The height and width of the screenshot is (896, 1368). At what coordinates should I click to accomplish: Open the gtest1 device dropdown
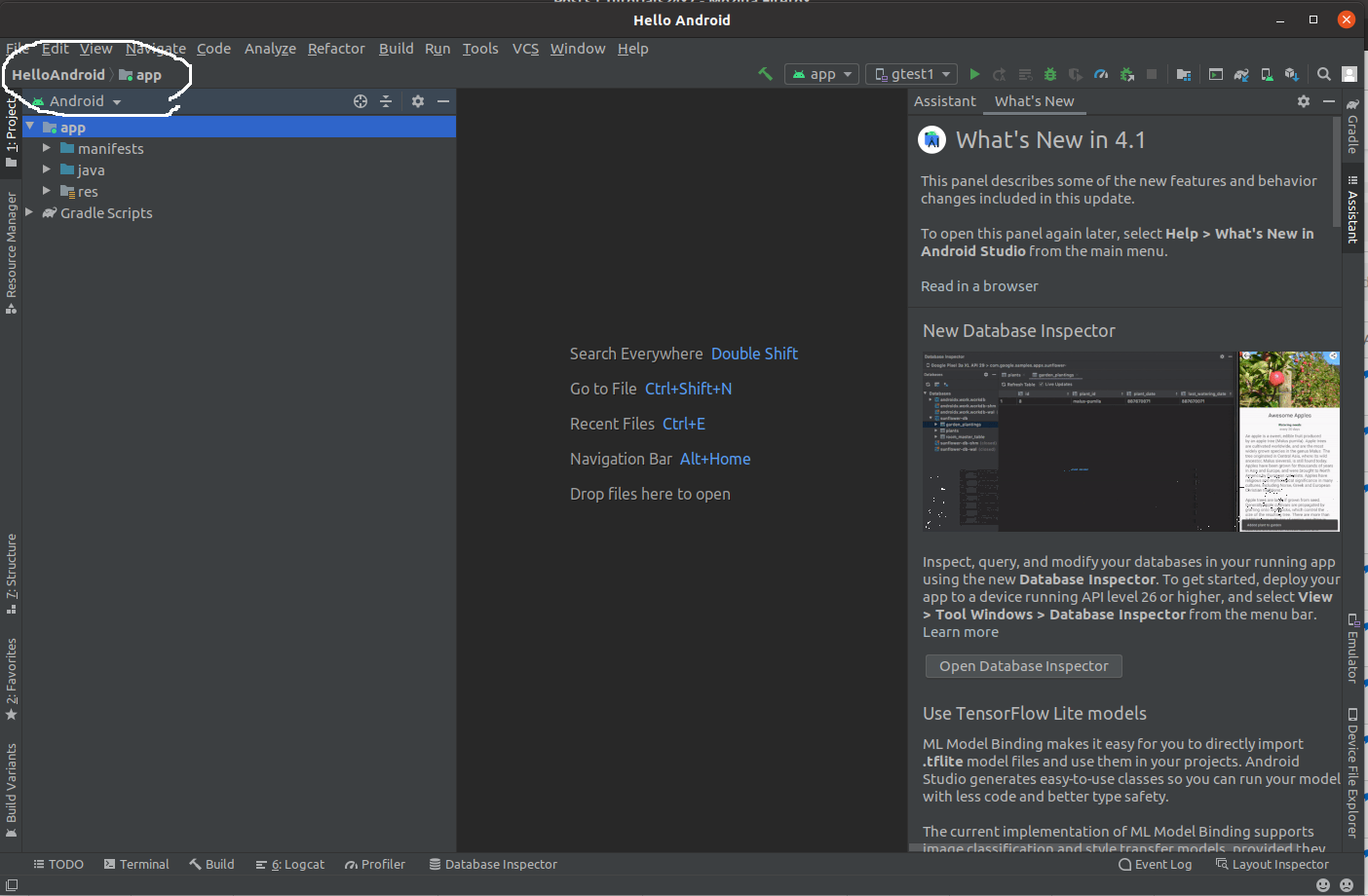tap(911, 74)
